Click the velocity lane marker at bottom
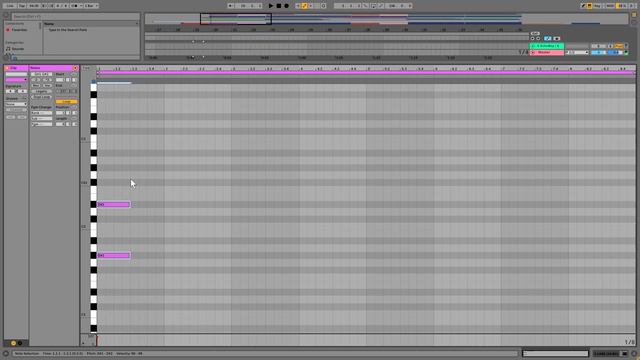 (97, 340)
